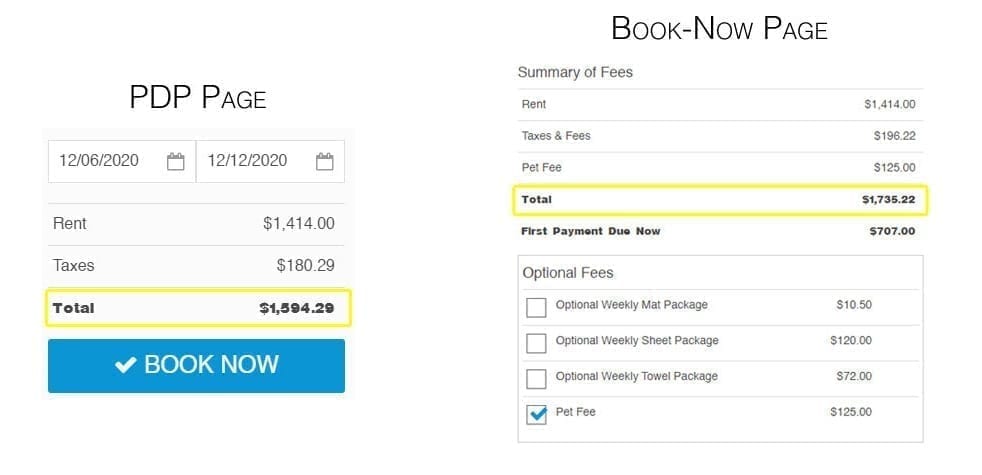This screenshot has width=982, height=475.
Task: Click the 12/06/2020 check-in date field
Action: tap(100, 161)
